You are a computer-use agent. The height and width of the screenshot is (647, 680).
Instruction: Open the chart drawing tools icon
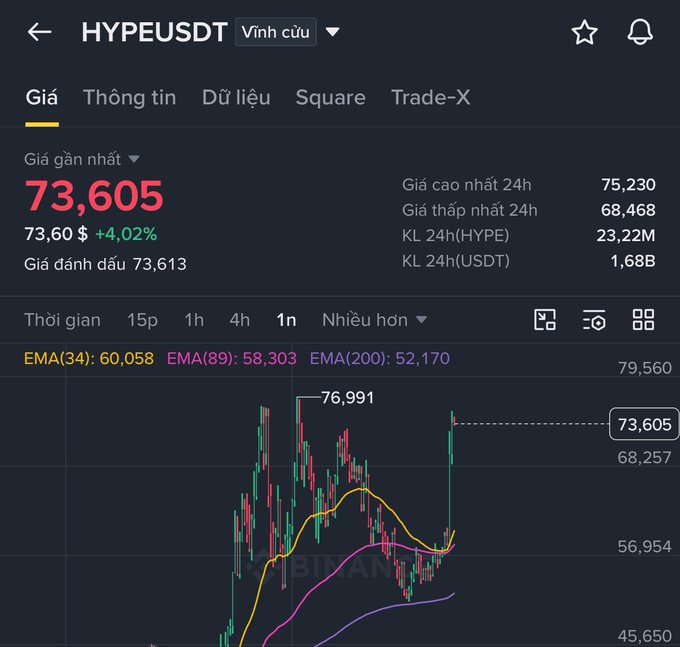coord(545,320)
